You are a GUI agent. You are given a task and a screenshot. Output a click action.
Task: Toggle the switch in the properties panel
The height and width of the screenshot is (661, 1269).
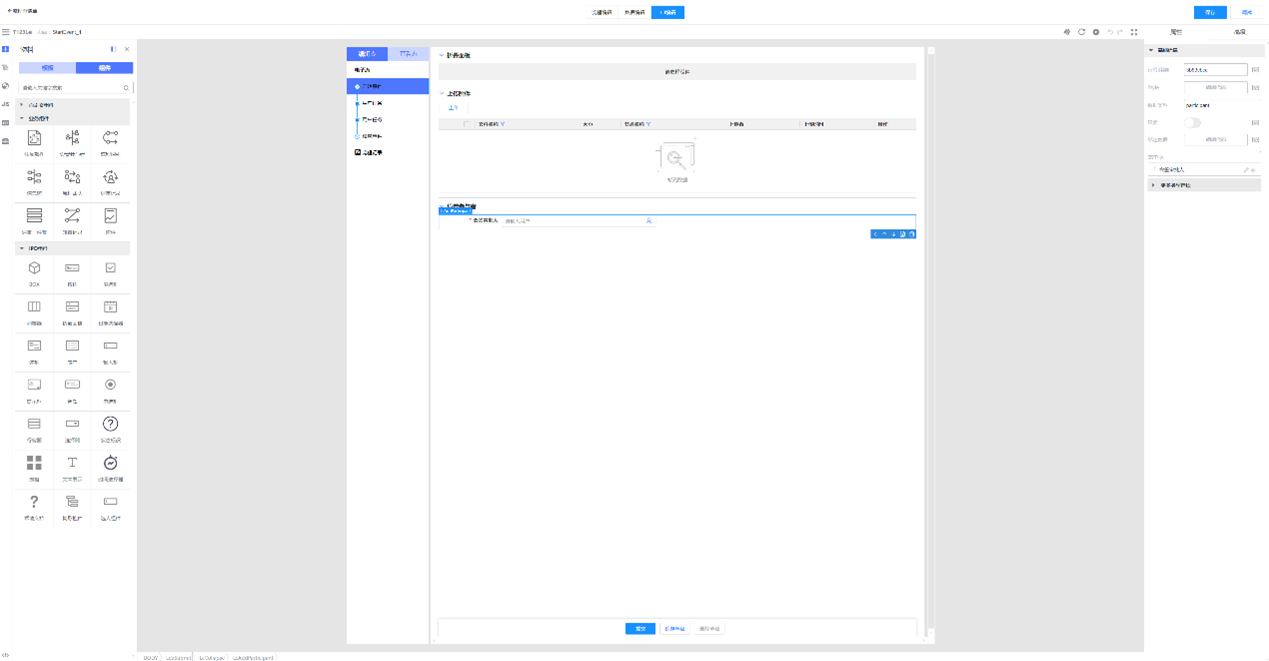(1193, 122)
